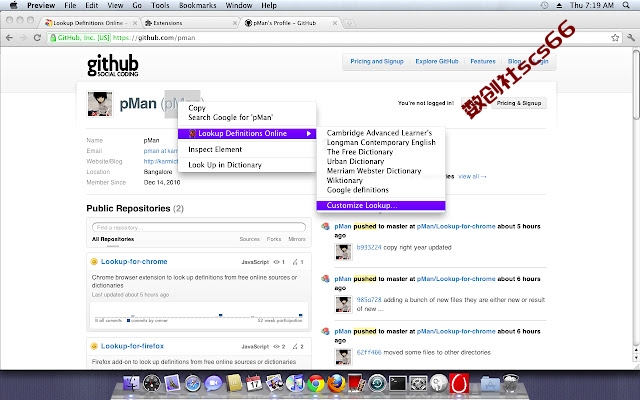
Task: Choose Look Up in Dictionary
Action: [247, 165]
